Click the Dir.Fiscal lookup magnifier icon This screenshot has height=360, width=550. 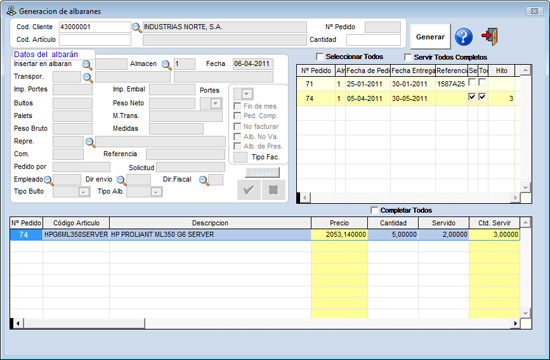(x=204, y=180)
